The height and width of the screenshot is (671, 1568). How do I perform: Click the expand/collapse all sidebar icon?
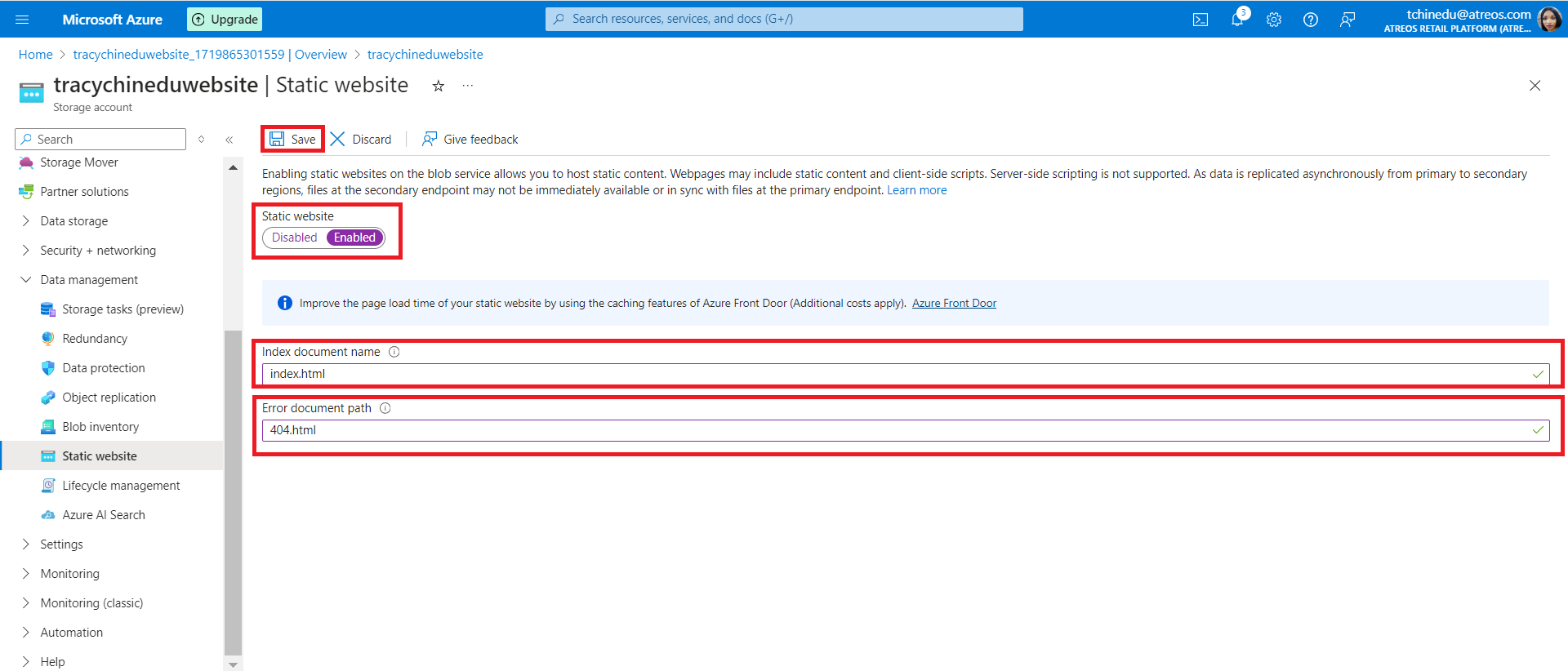[x=202, y=140]
